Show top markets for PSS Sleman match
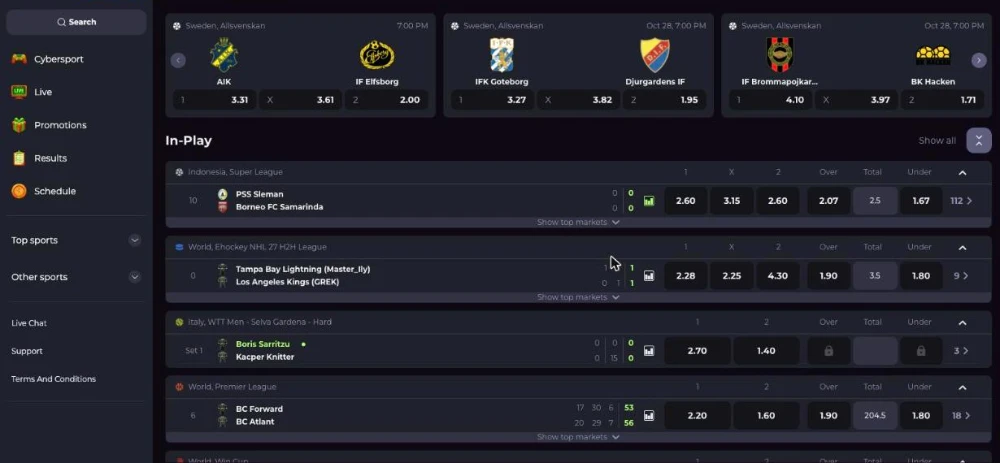This screenshot has height=463, width=1000. click(578, 223)
